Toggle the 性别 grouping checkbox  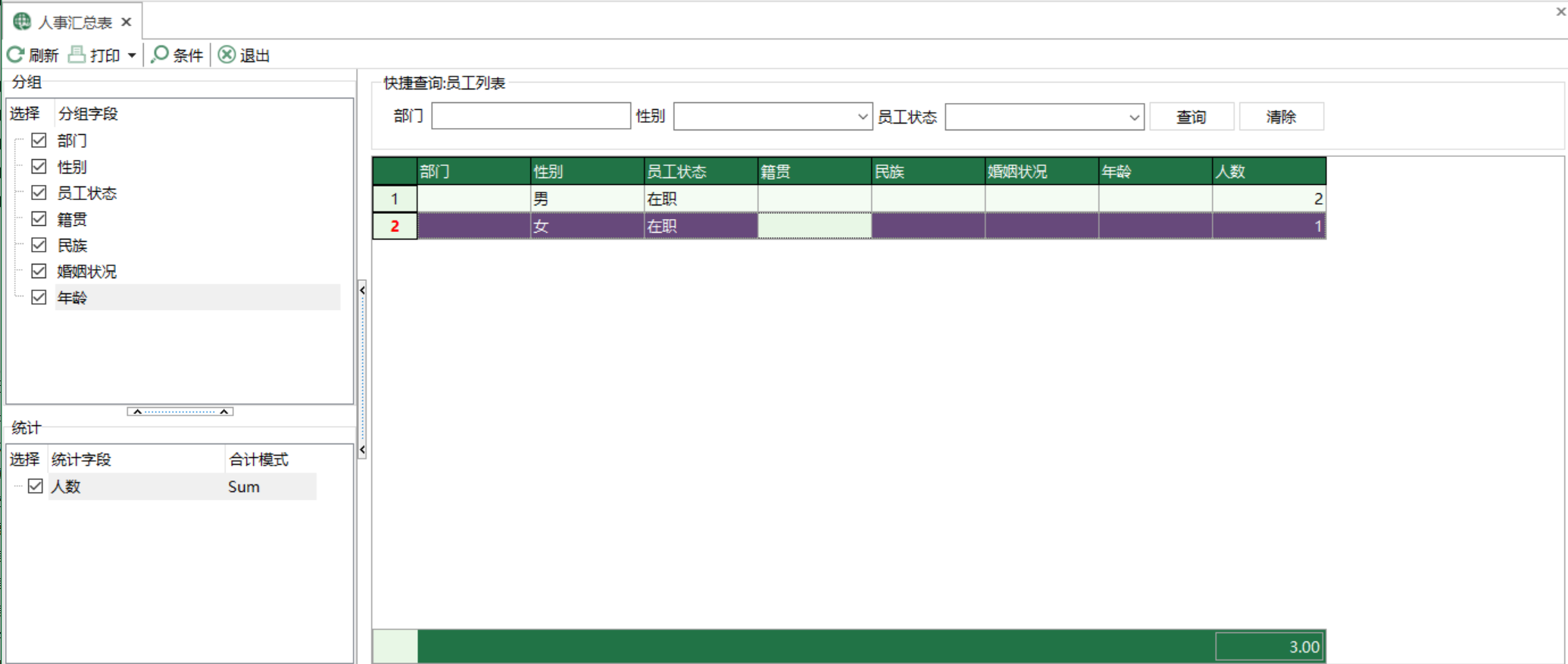tap(39, 166)
